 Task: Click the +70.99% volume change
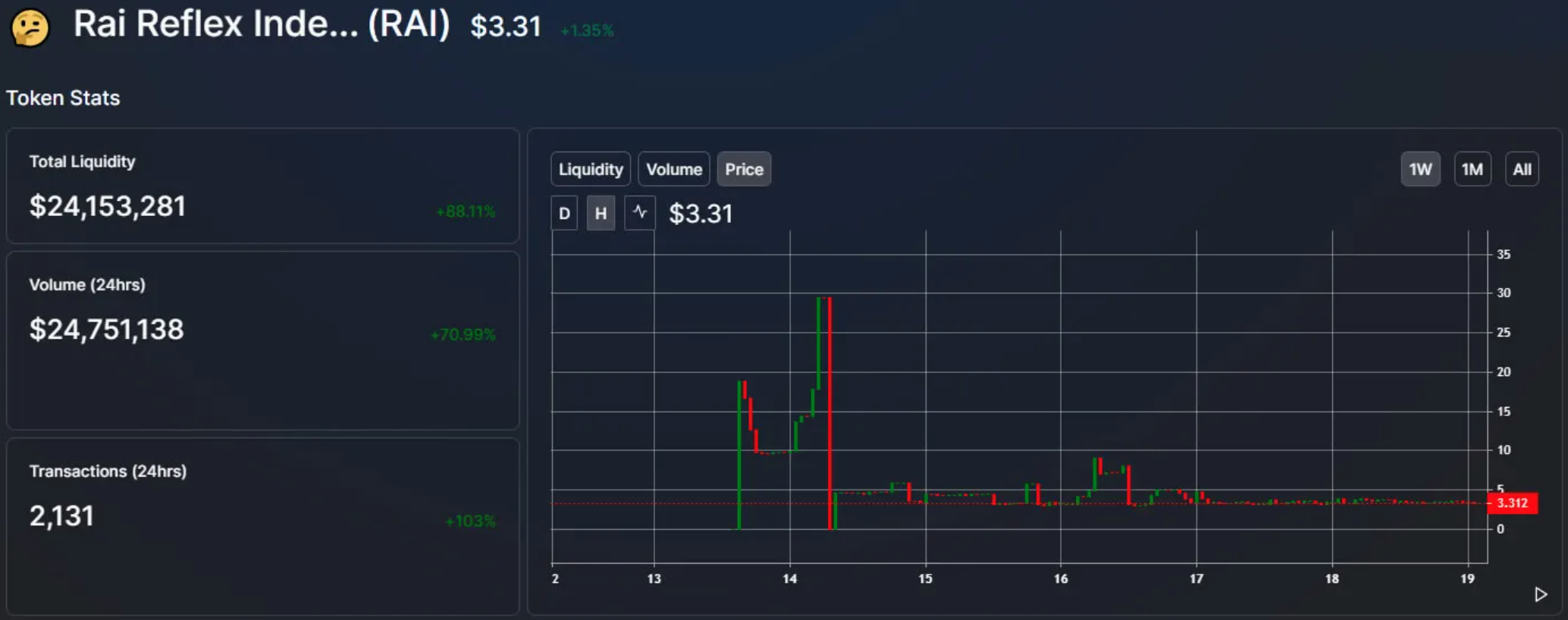tap(463, 334)
